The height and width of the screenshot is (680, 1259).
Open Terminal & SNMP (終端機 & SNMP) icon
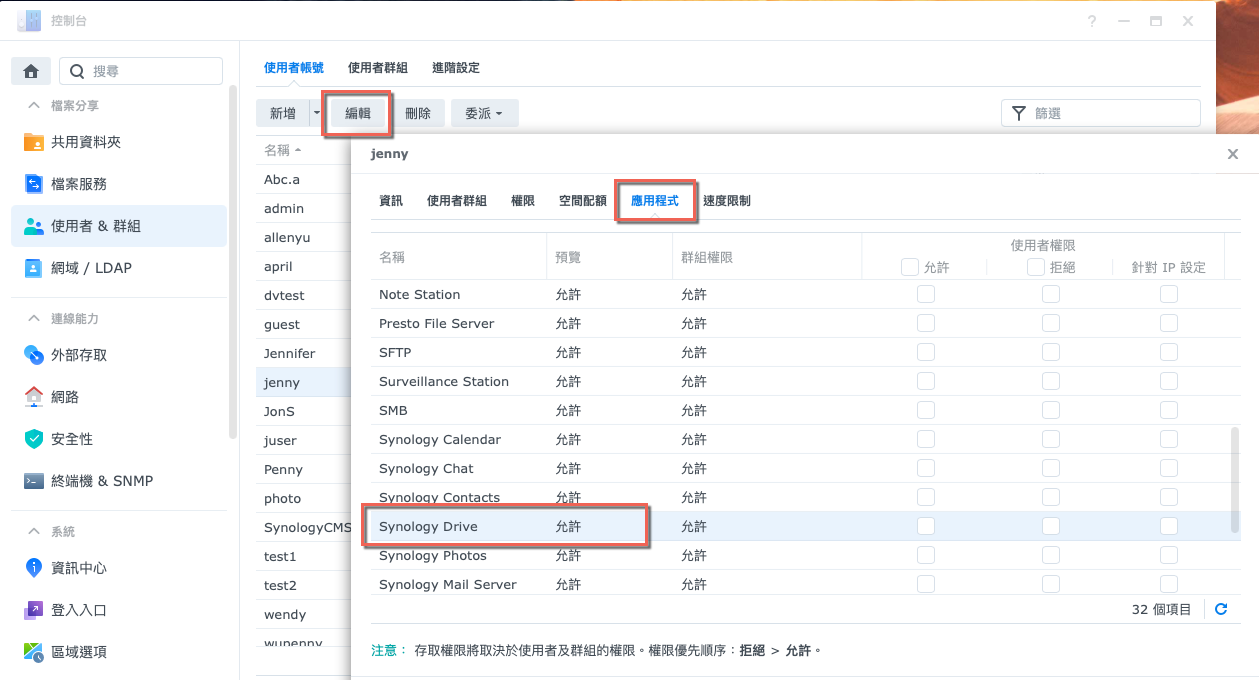(x=34, y=481)
